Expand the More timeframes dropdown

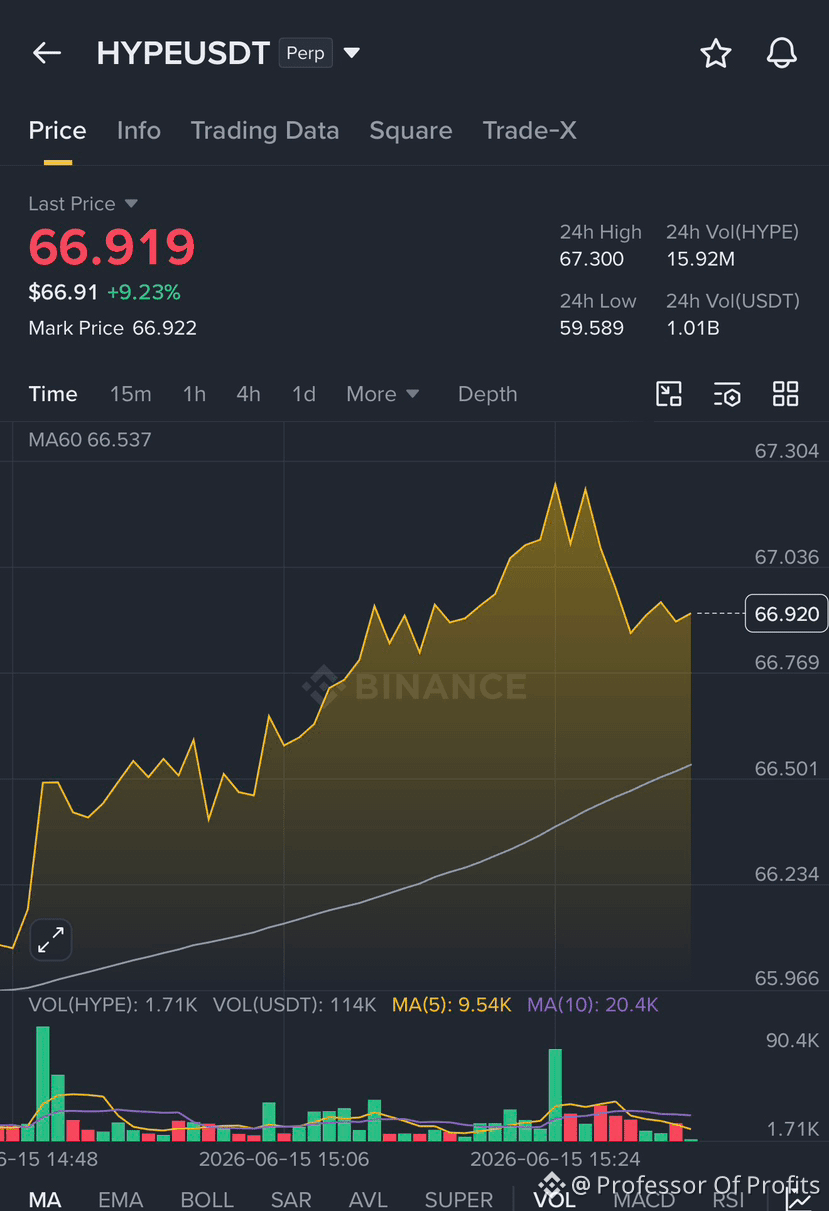click(382, 394)
